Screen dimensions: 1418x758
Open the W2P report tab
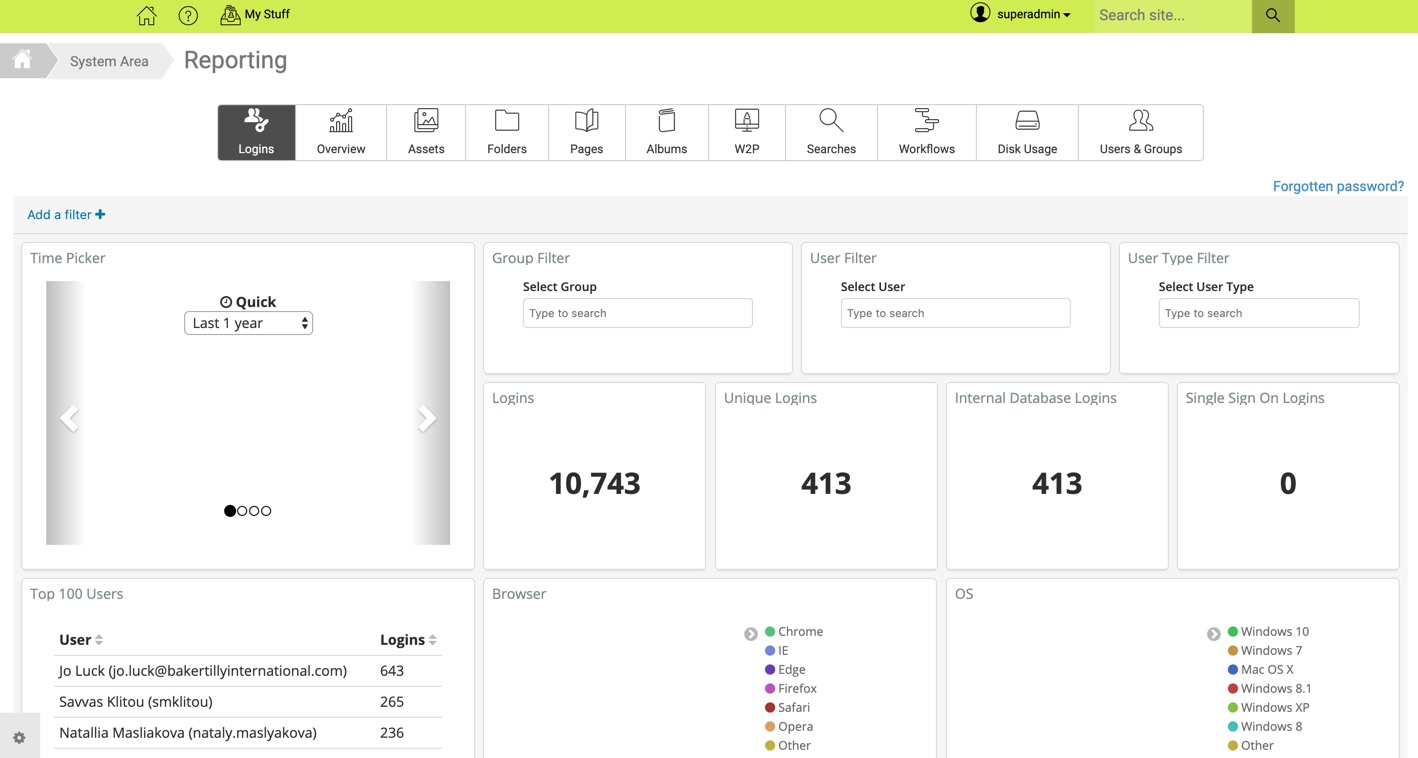(x=747, y=132)
